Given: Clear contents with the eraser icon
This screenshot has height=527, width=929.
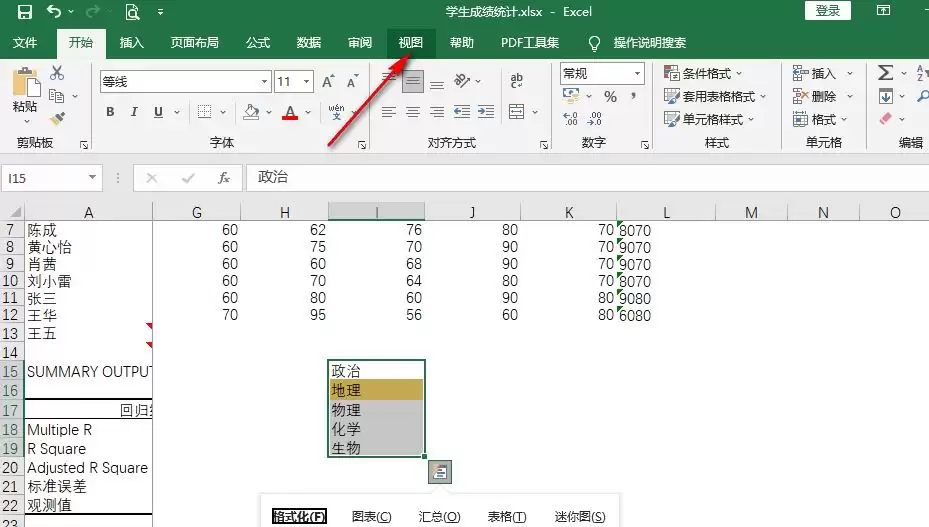Looking at the screenshot, I should (885, 119).
